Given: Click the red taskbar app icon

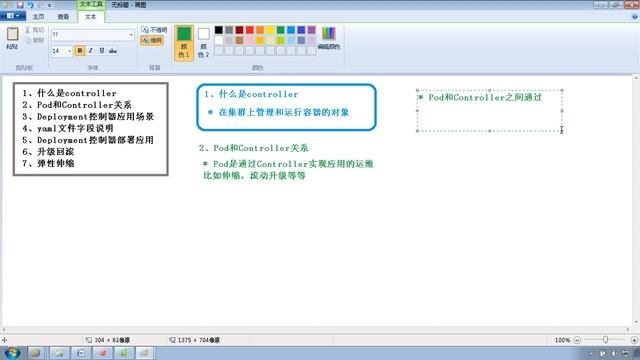Looking at the screenshot, I should 103,353.
